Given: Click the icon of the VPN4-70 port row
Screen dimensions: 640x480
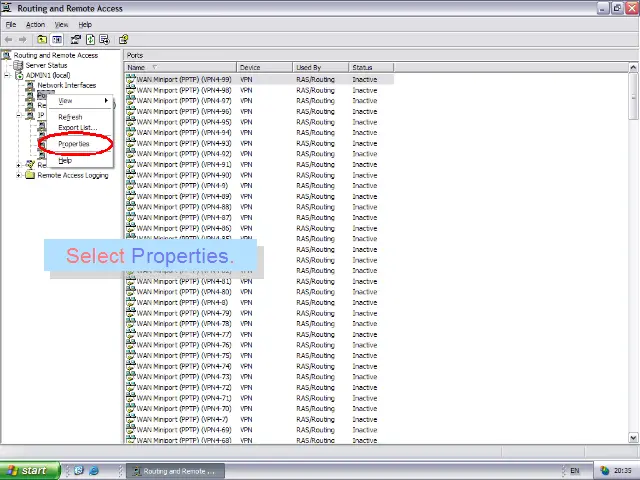Looking at the screenshot, I should [x=131, y=408].
